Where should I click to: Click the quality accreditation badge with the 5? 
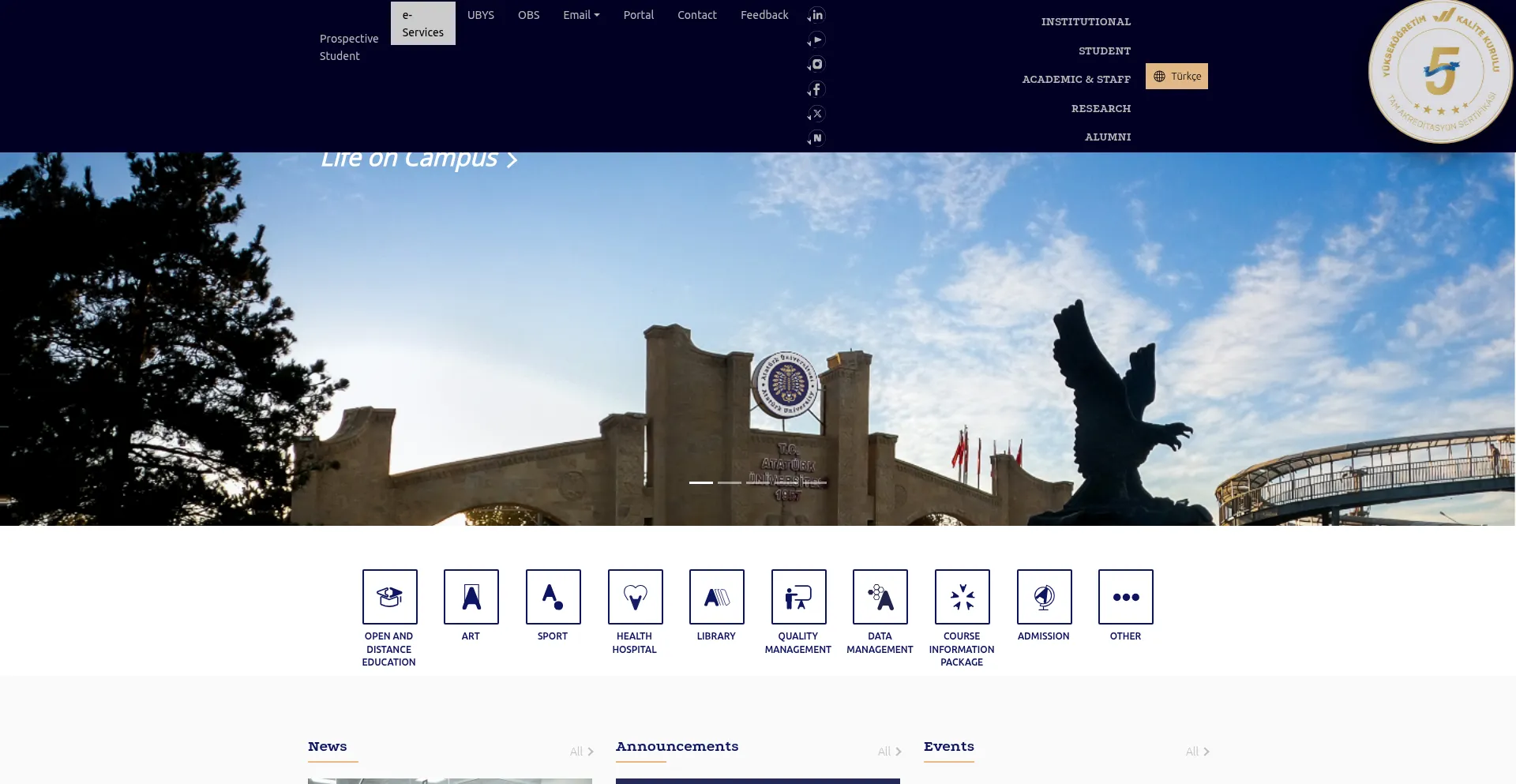pyautogui.click(x=1440, y=71)
